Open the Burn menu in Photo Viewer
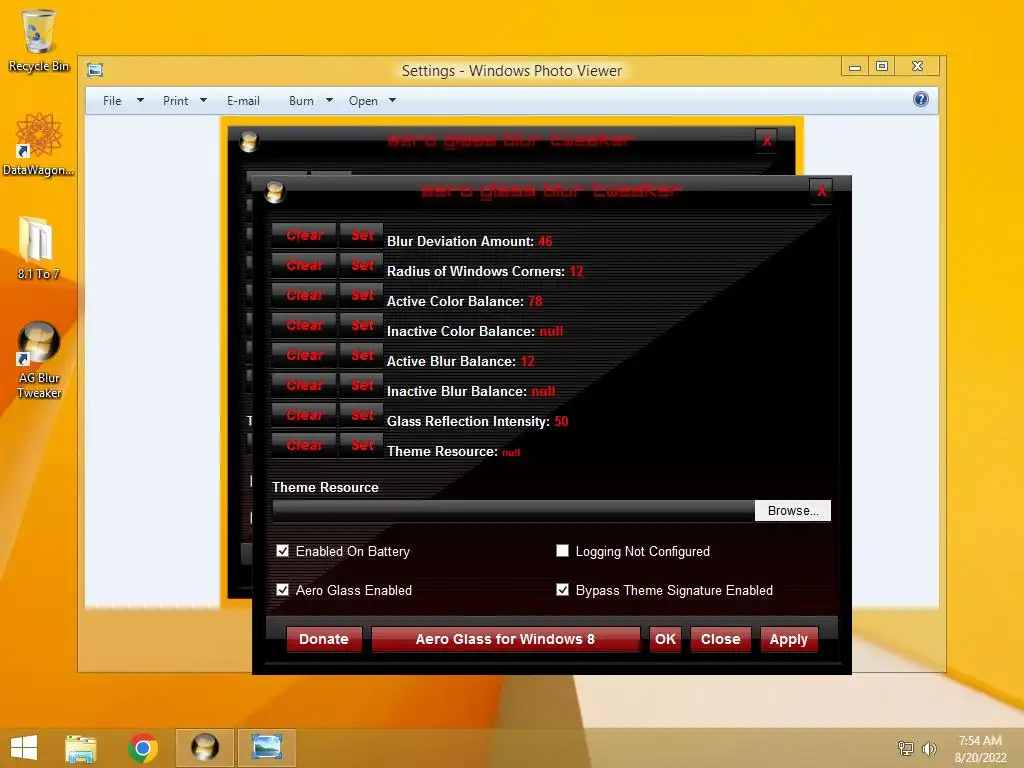 coord(301,101)
